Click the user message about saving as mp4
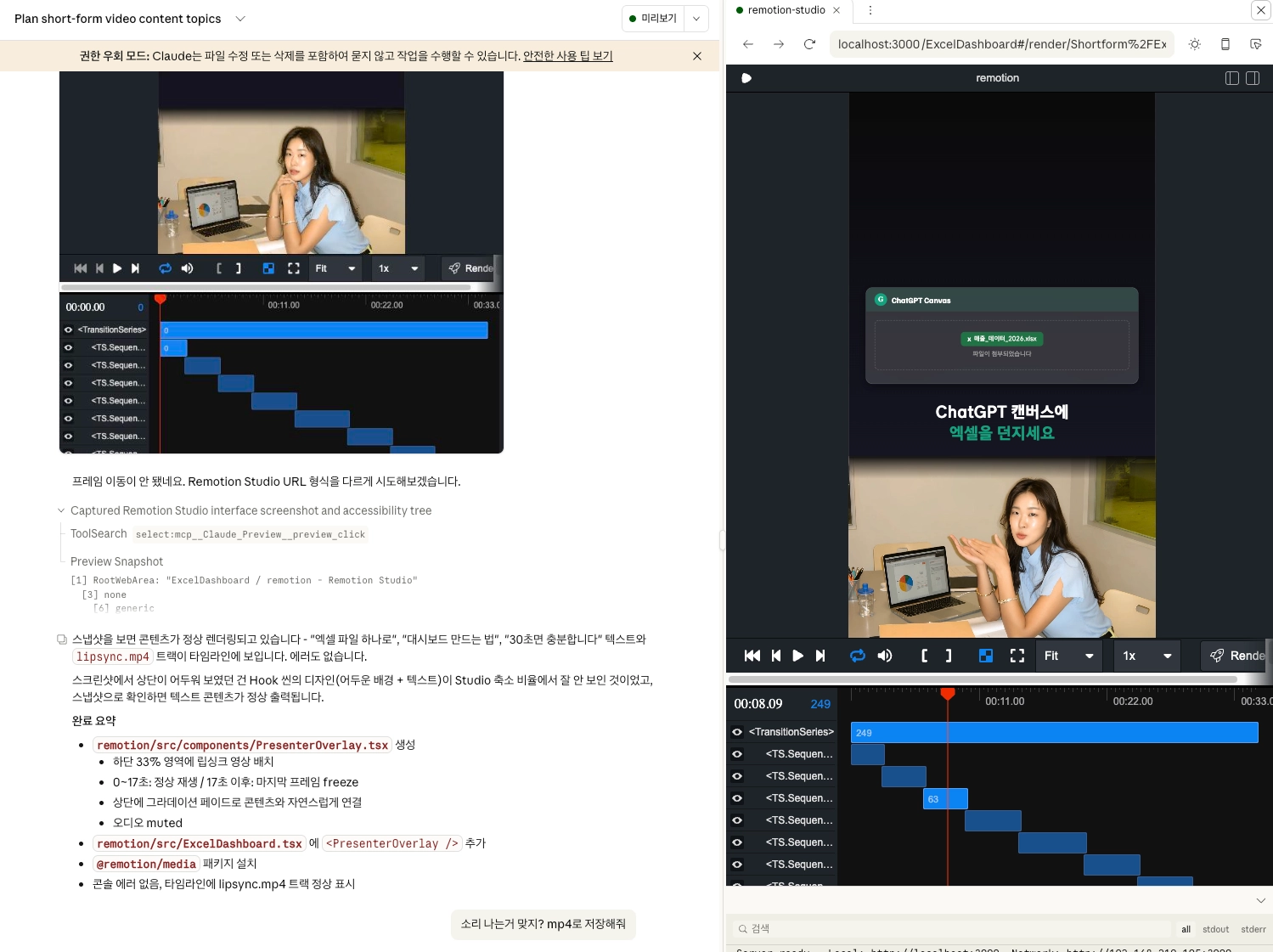This screenshot has width=1273, height=952. coord(544,924)
